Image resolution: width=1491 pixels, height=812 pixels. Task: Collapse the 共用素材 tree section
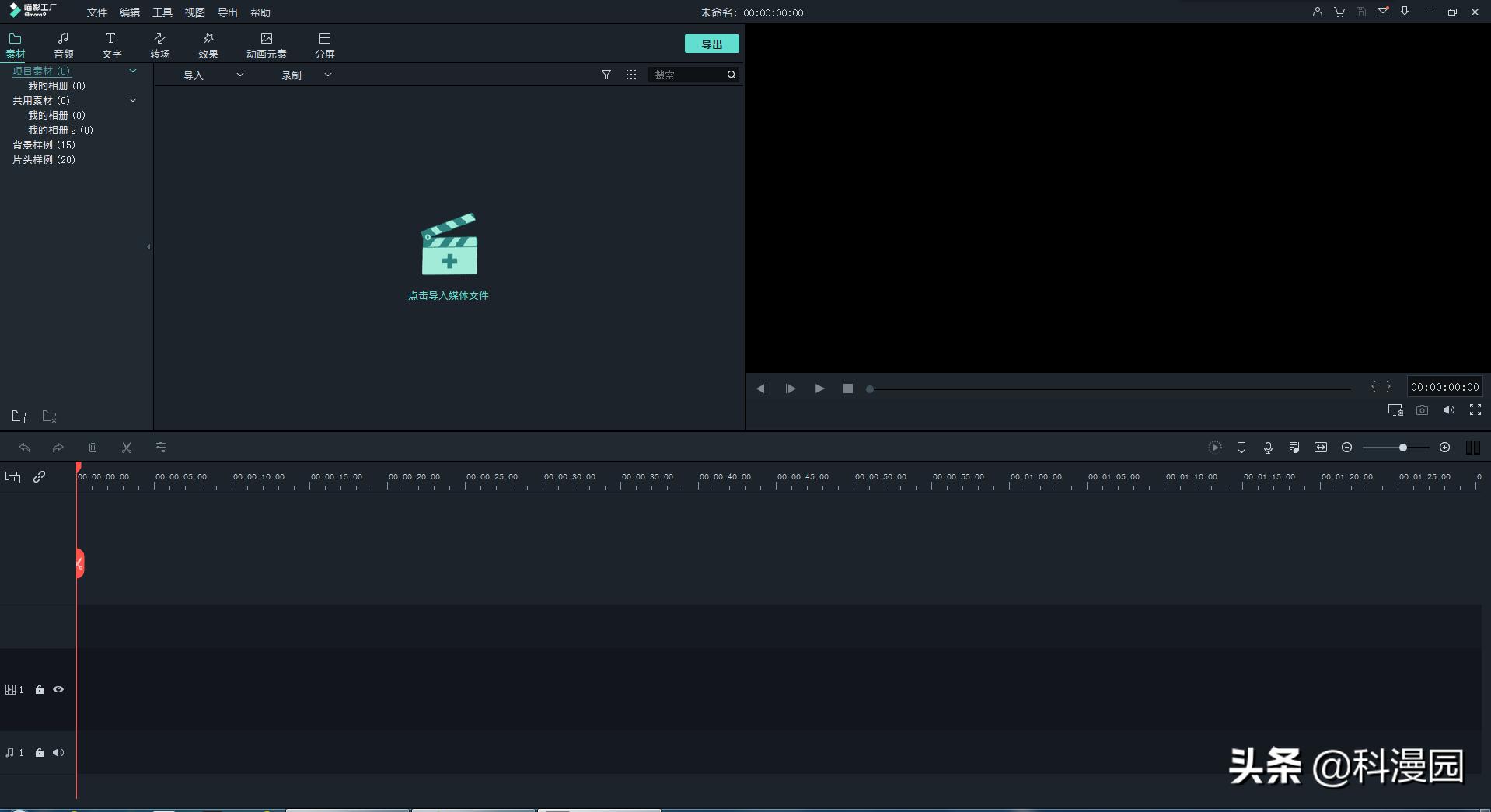133,100
